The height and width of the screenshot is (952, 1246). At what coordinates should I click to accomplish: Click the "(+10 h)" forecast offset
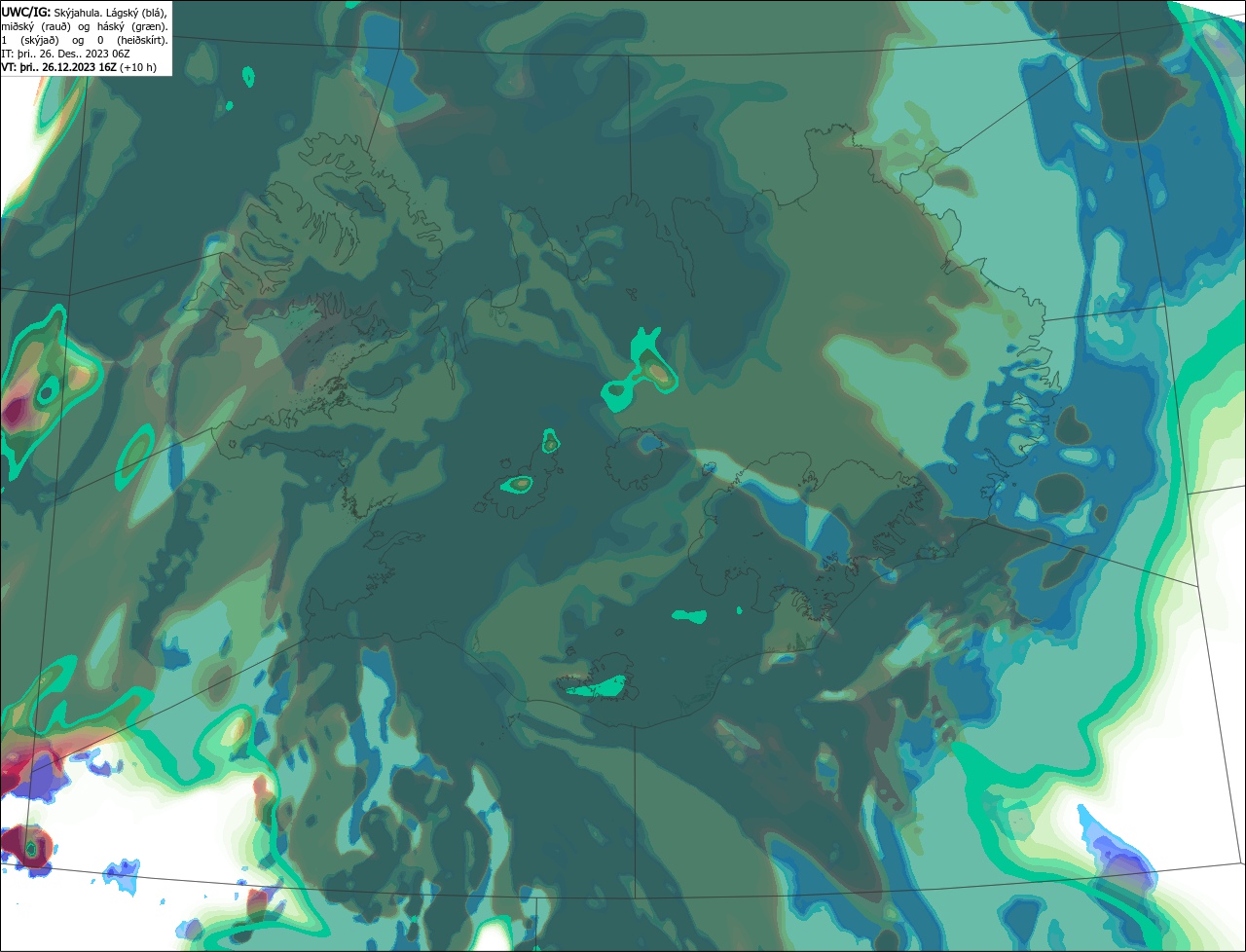(137, 68)
